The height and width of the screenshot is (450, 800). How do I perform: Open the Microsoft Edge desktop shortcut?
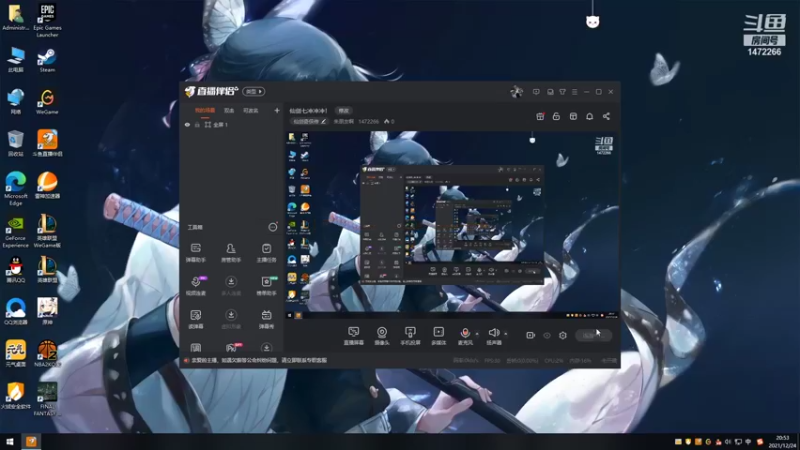pyautogui.click(x=15, y=189)
